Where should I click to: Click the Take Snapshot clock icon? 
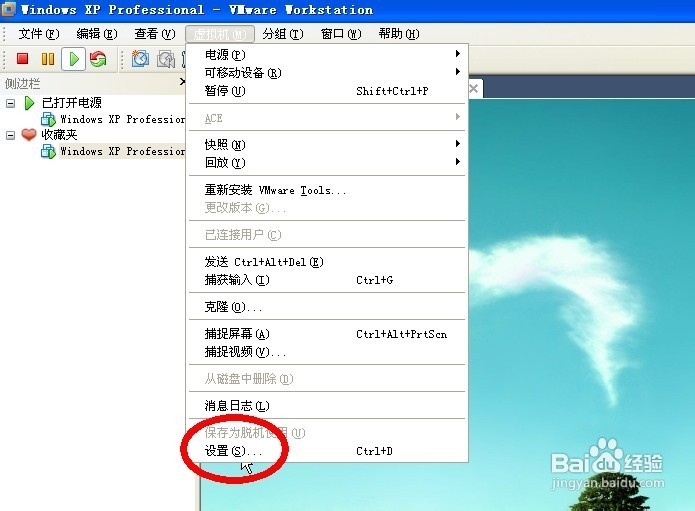point(140,59)
